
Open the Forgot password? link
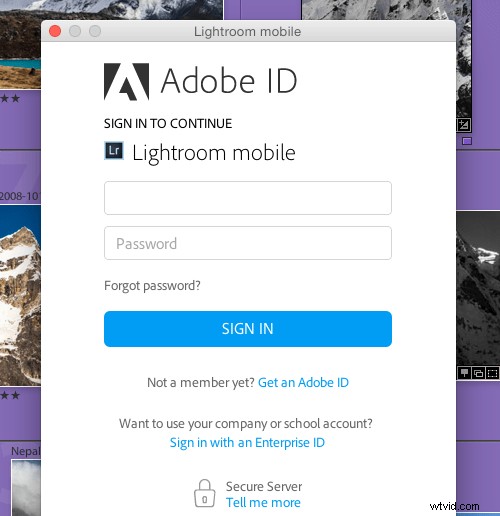tap(152, 286)
